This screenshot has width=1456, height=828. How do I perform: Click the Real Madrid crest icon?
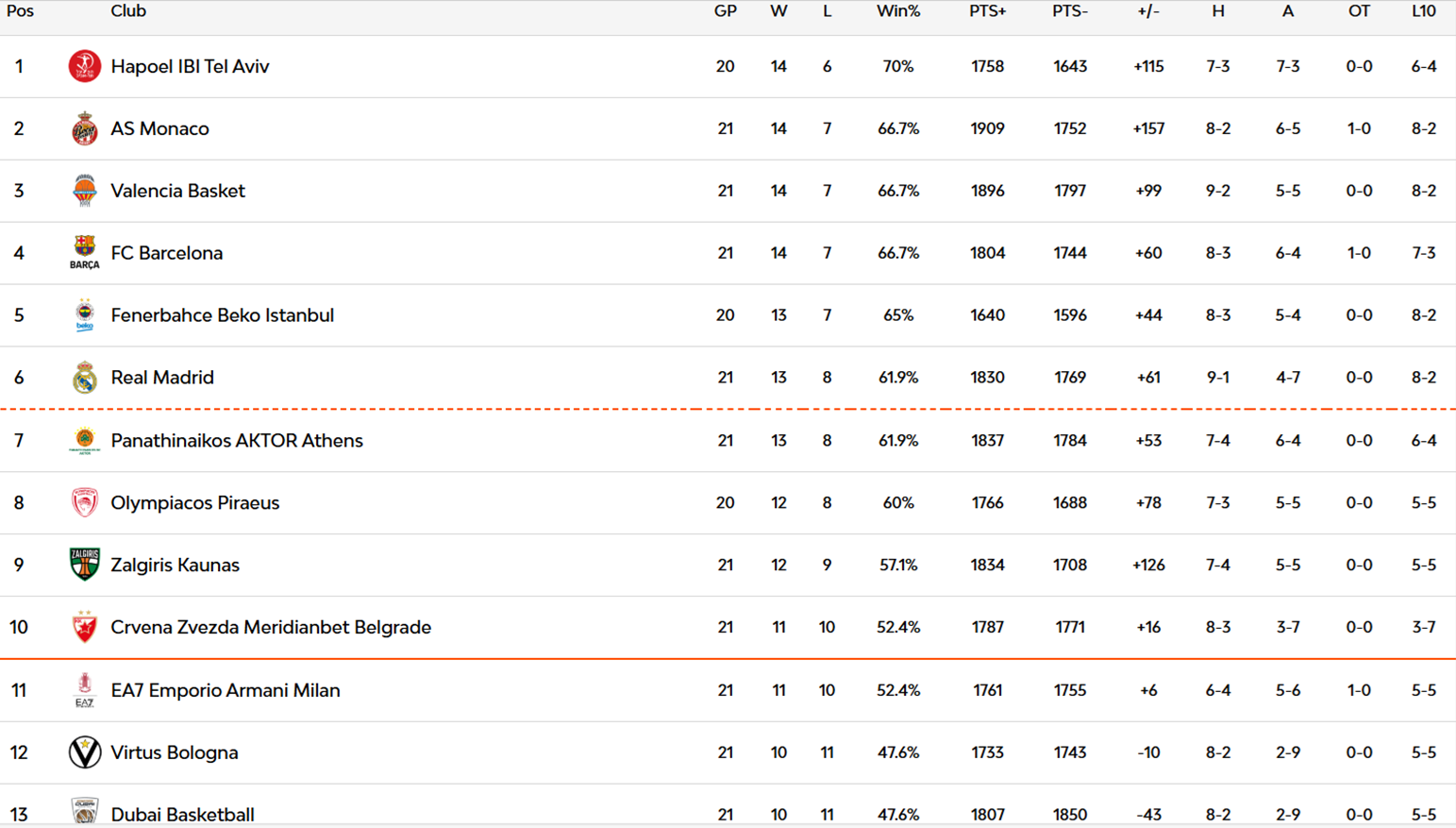(84, 378)
